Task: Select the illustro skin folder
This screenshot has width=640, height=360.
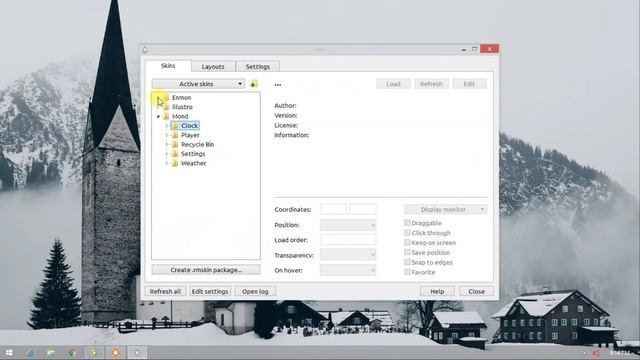Action: [182, 107]
